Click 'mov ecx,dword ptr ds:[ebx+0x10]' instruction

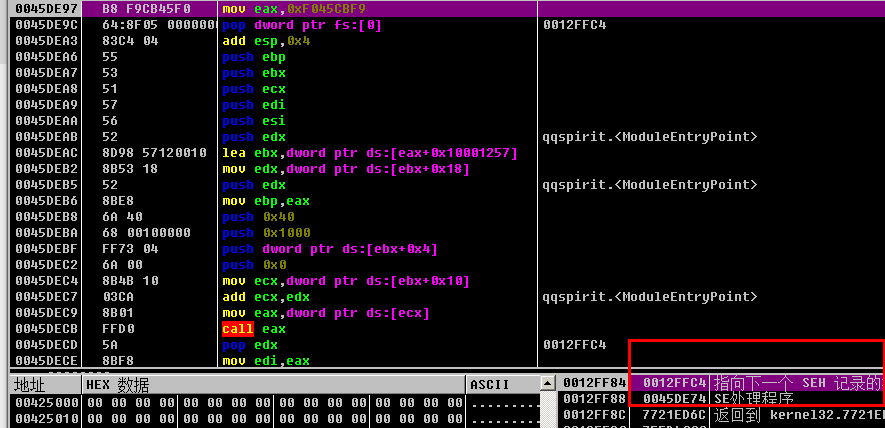tap(346, 281)
